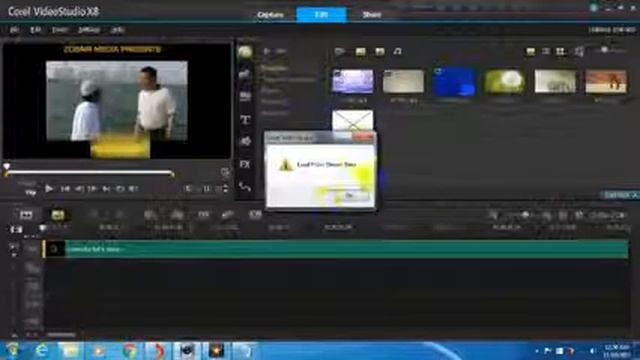Viewport: 640px width, 360px height.
Task: Jump to Home in preview
Action: 65,189
